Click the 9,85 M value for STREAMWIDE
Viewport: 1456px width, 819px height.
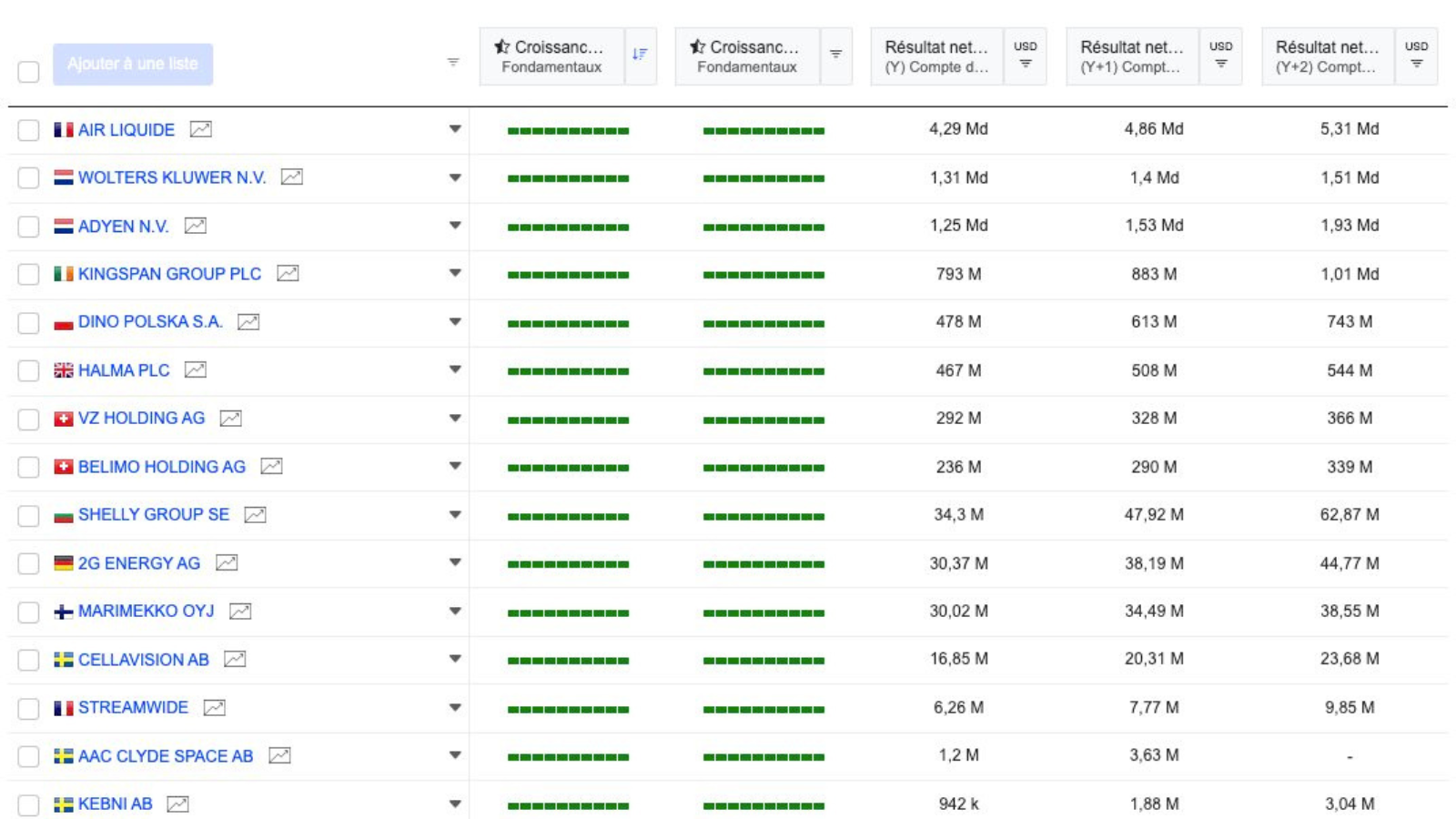(x=1350, y=708)
